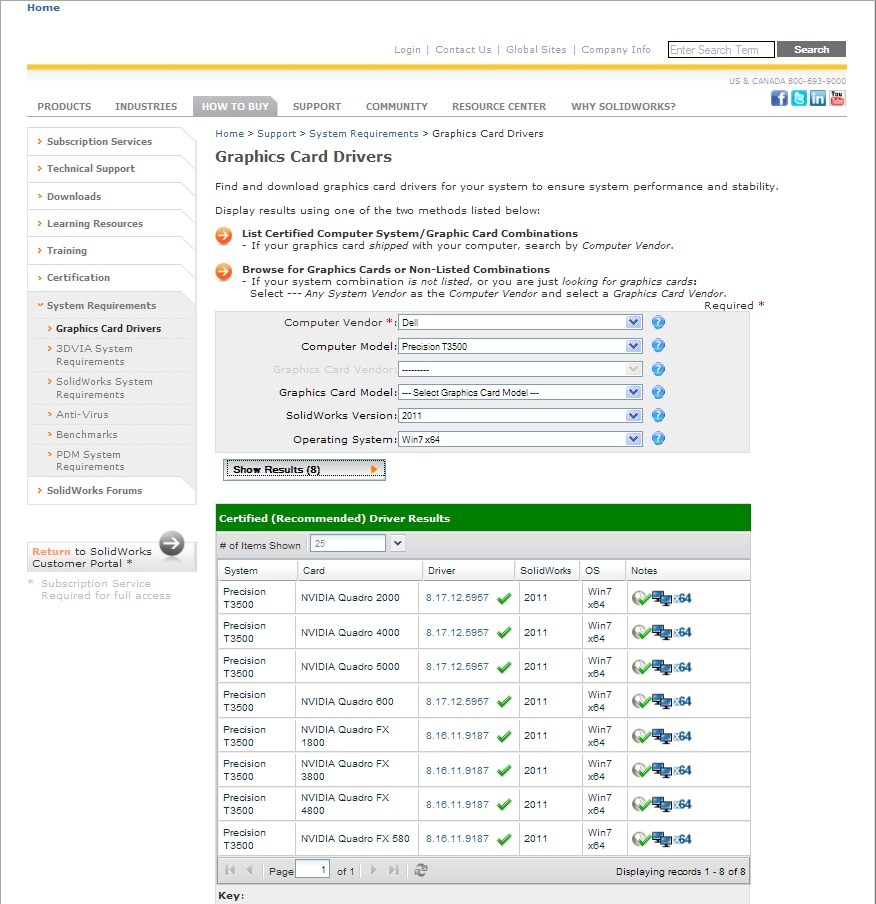
Task: Open the COMMUNITY menu
Action: point(397,107)
